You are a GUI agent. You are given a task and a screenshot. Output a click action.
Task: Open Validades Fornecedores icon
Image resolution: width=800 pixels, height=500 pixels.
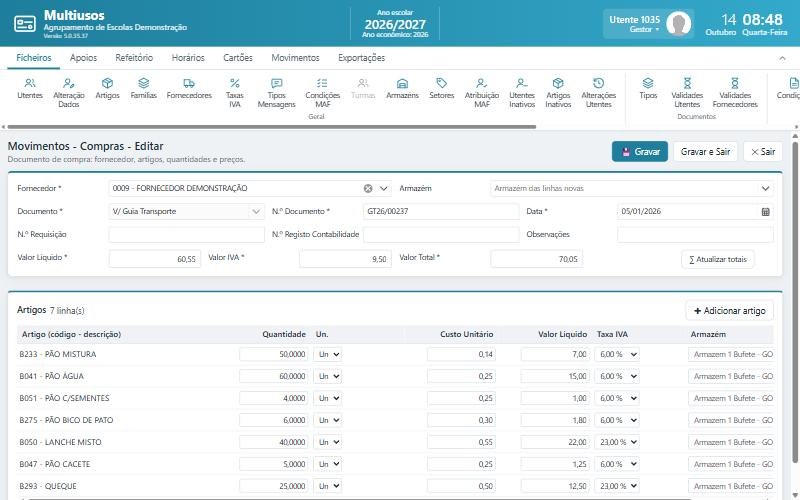pyautogui.click(x=735, y=93)
